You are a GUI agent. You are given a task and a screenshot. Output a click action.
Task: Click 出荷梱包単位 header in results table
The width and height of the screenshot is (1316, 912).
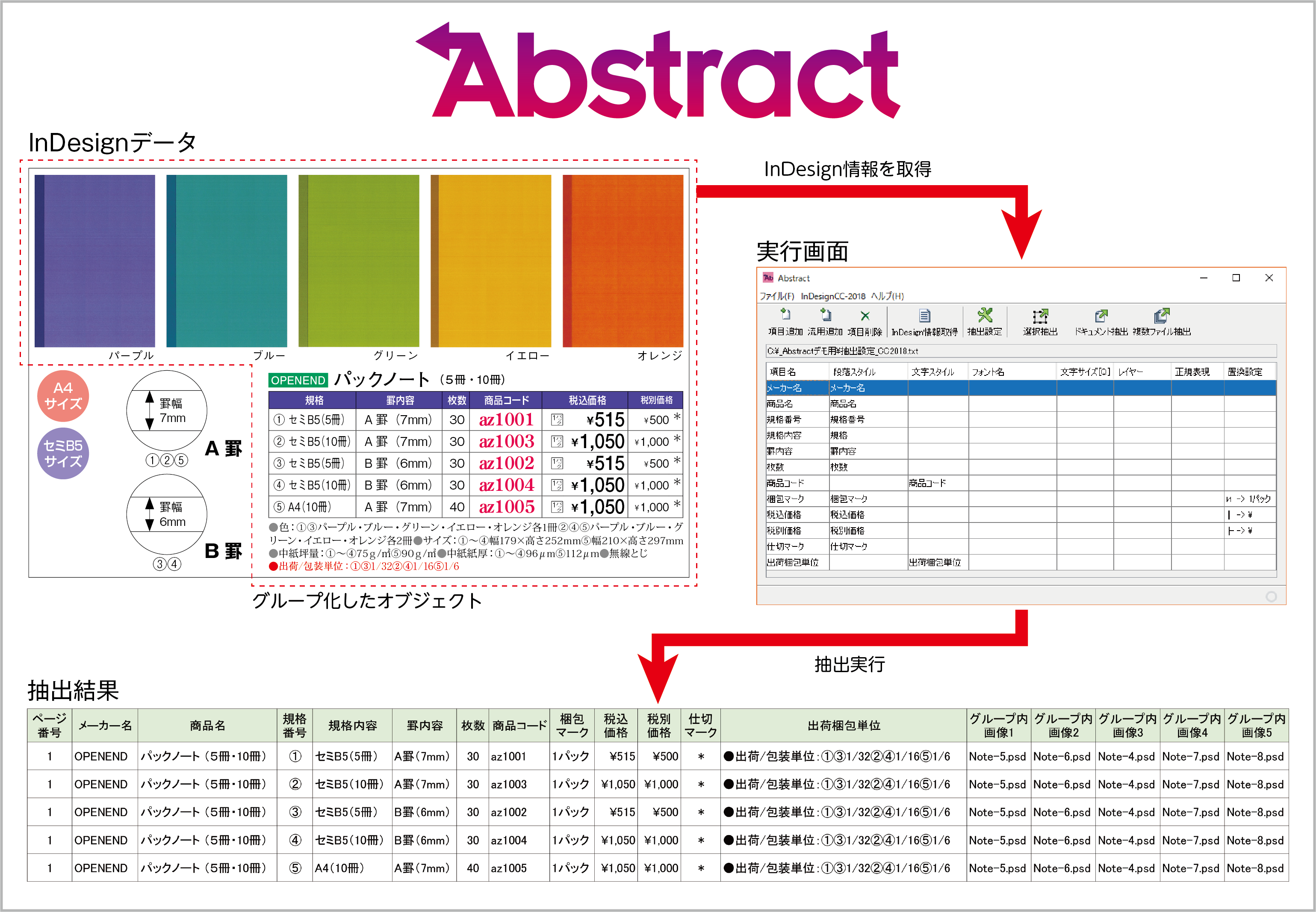(x=844, y=726)
